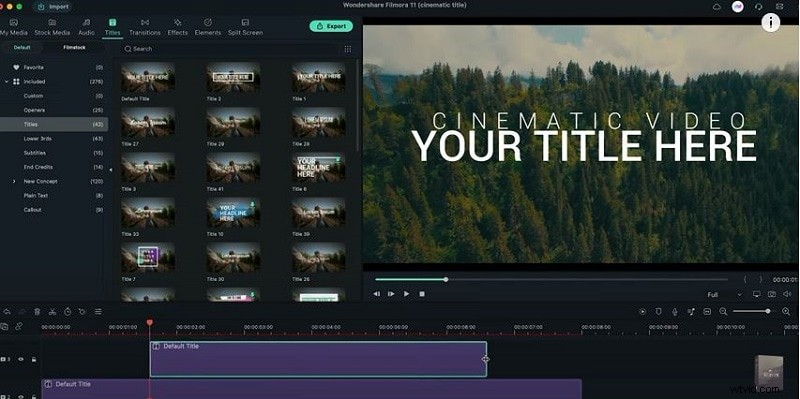Collapse the Included category tree

click(6, 82)
